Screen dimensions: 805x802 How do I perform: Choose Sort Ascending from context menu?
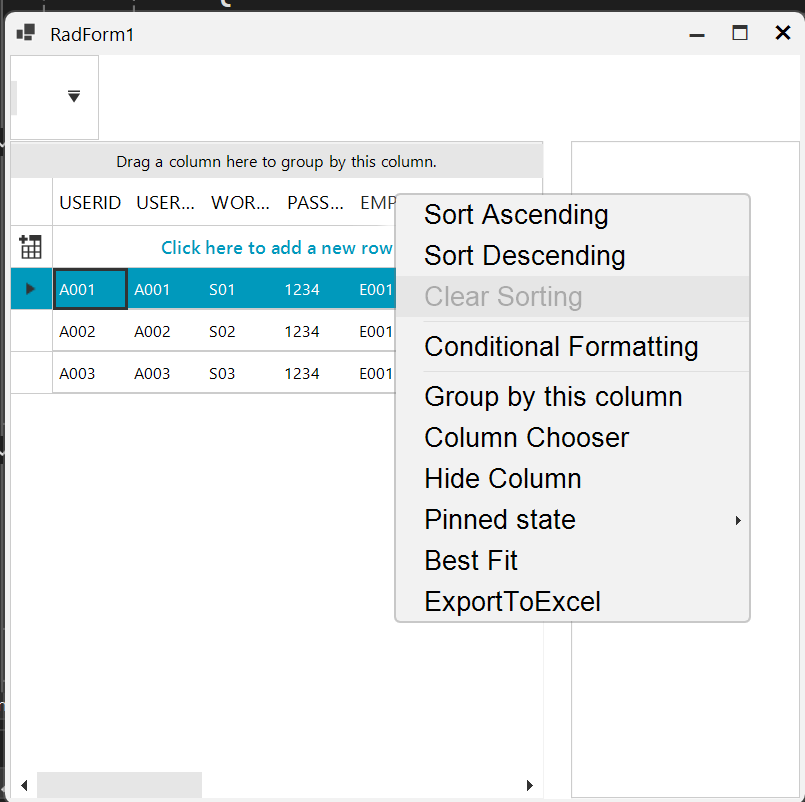pyautogui.click(x=516, y=215)
